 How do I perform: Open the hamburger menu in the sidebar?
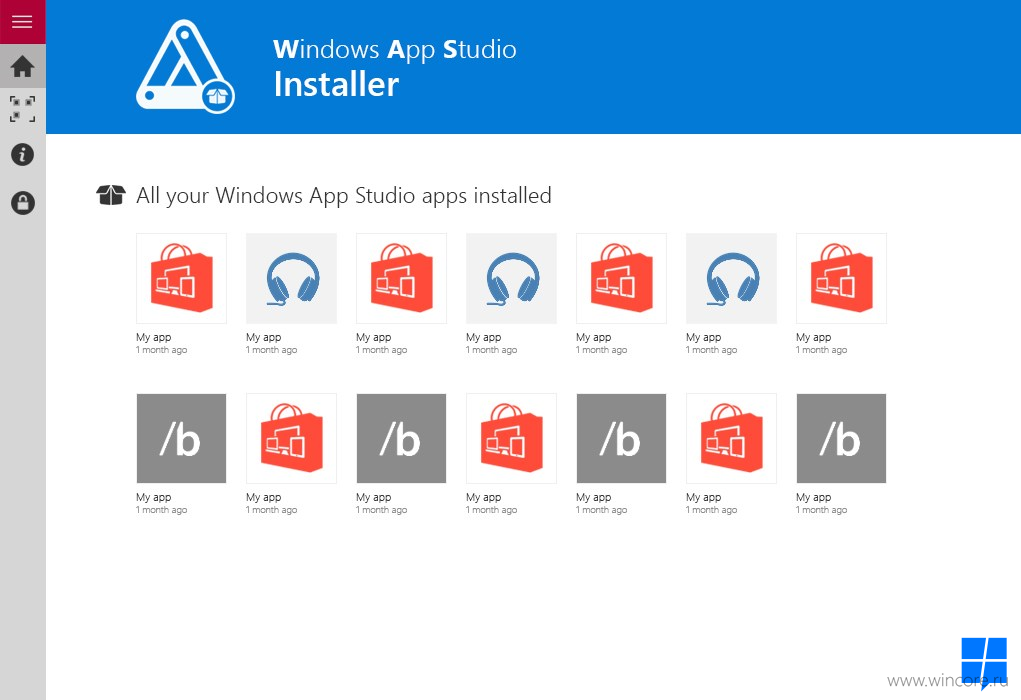pos(22,21)
